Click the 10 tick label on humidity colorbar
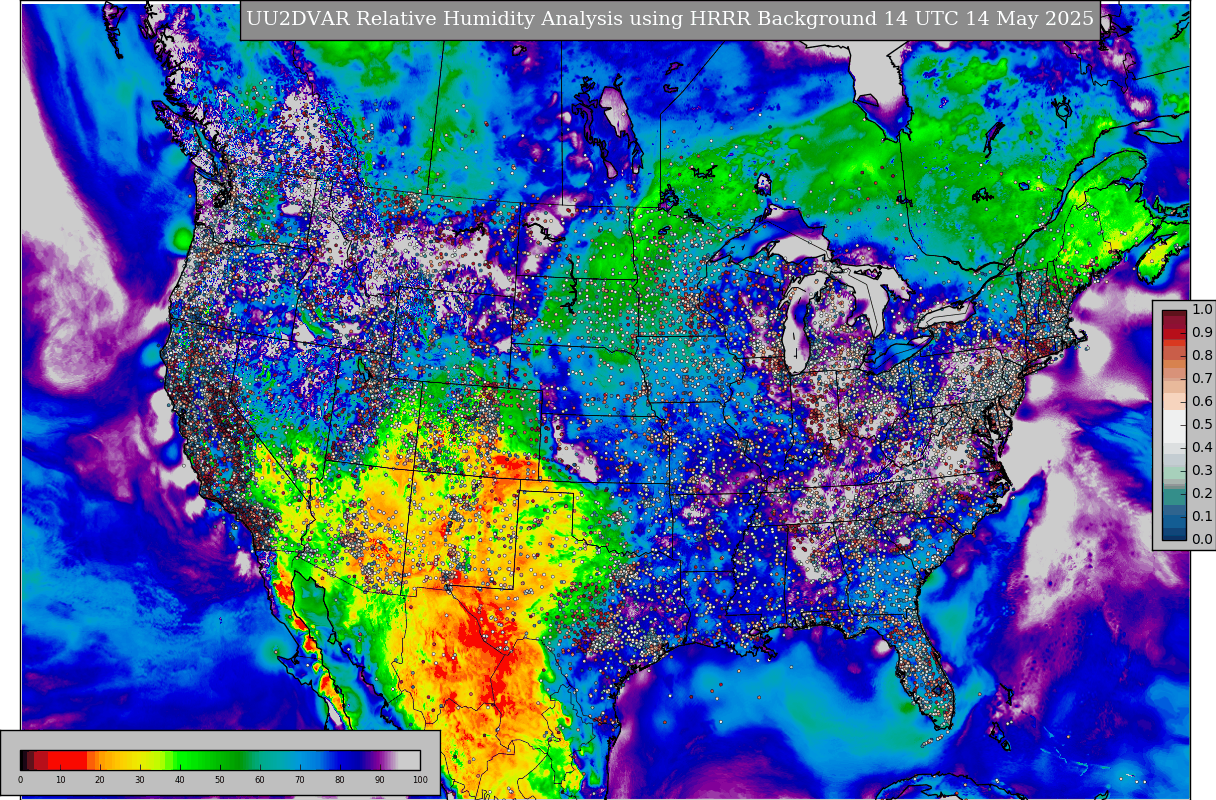 (x=60, y=780)
